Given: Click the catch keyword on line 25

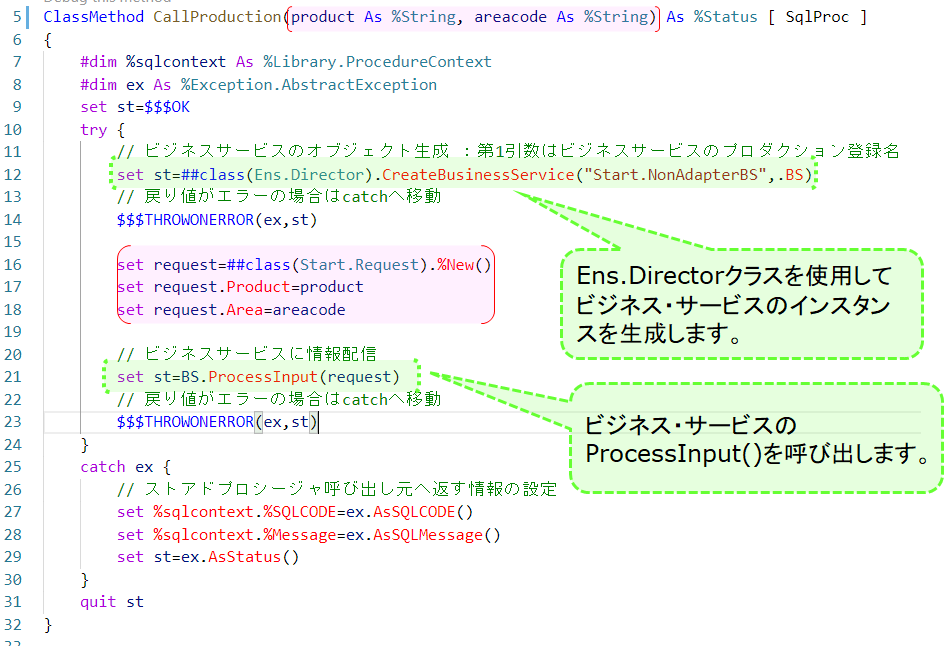Looking at the screenshot, I should pyautogui.click(x=103, y=467).
